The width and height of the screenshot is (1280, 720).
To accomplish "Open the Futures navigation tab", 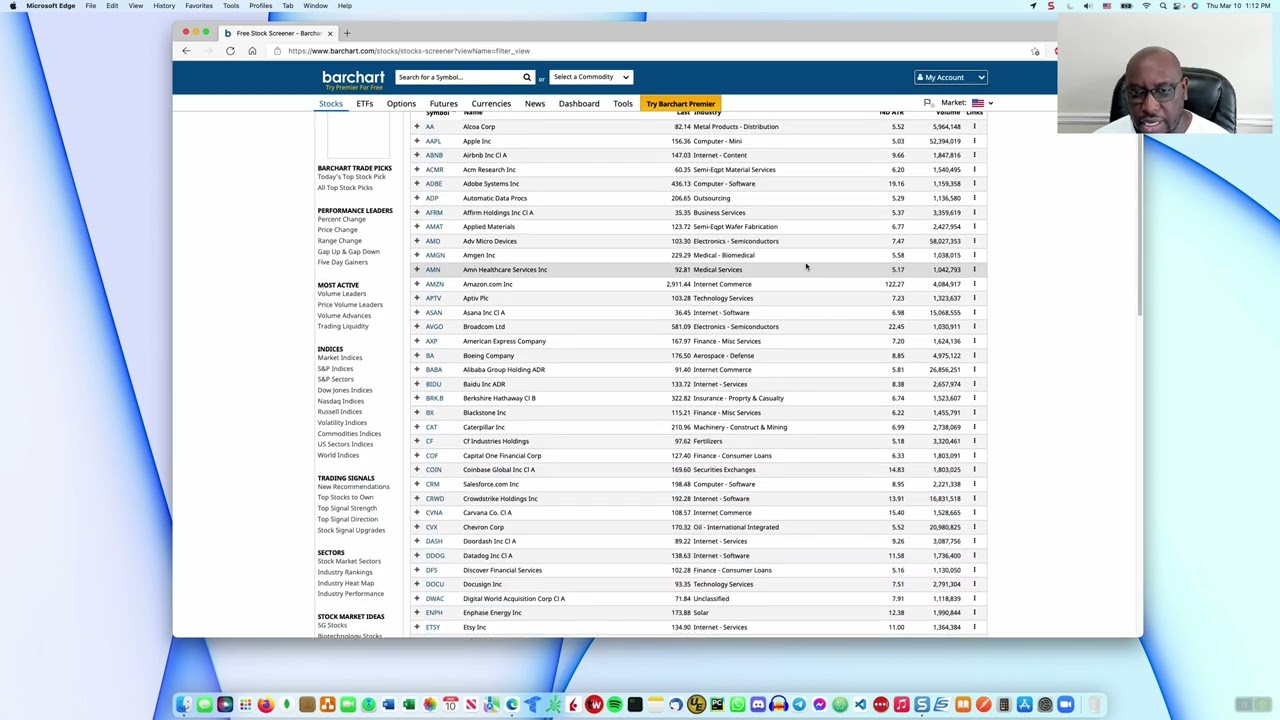I will coord(443,104).
